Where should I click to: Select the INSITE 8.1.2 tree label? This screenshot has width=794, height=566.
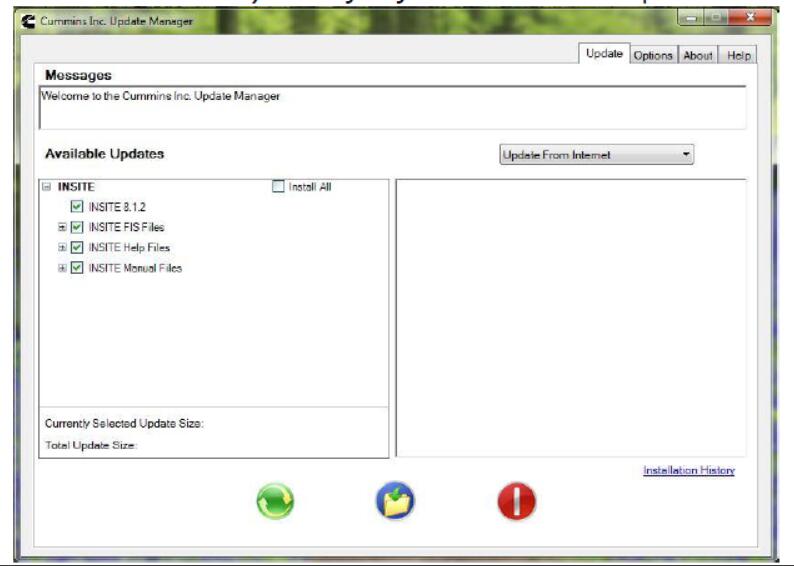[x=117, y=207]
